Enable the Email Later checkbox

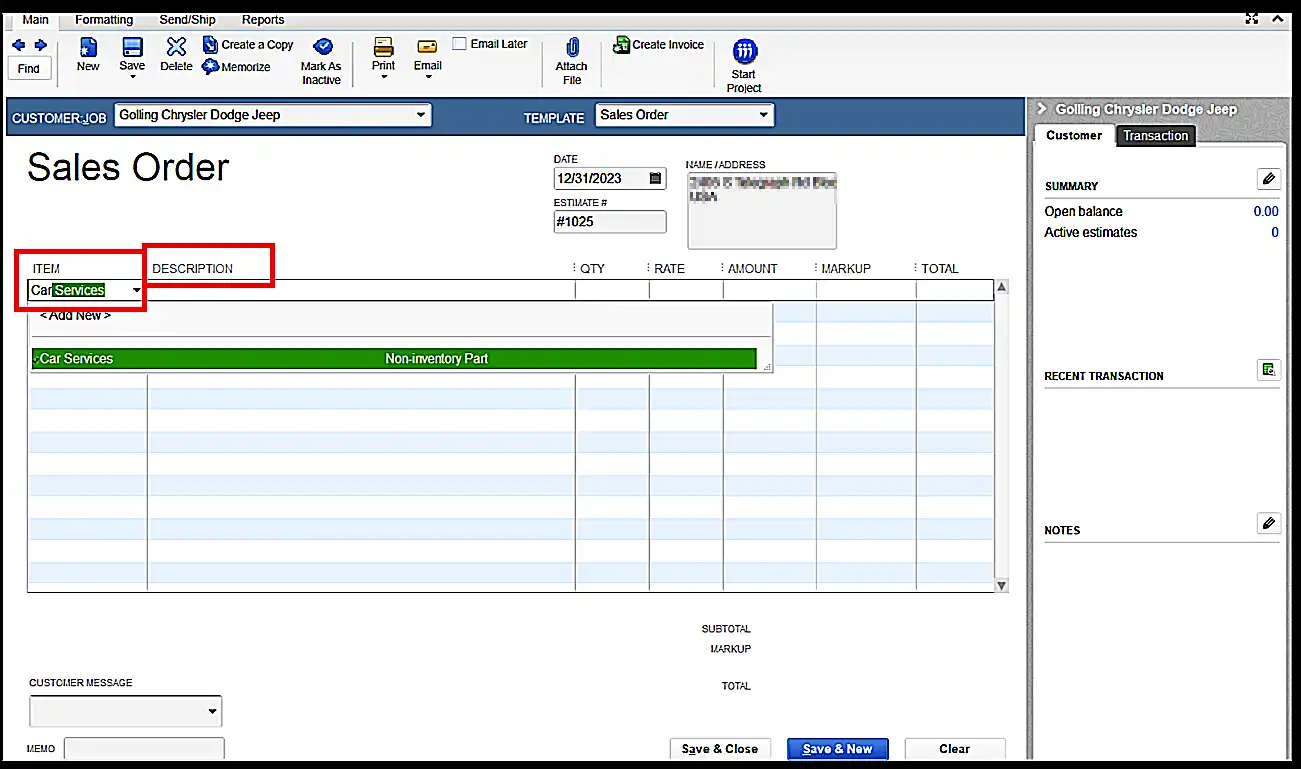[459, 44]
